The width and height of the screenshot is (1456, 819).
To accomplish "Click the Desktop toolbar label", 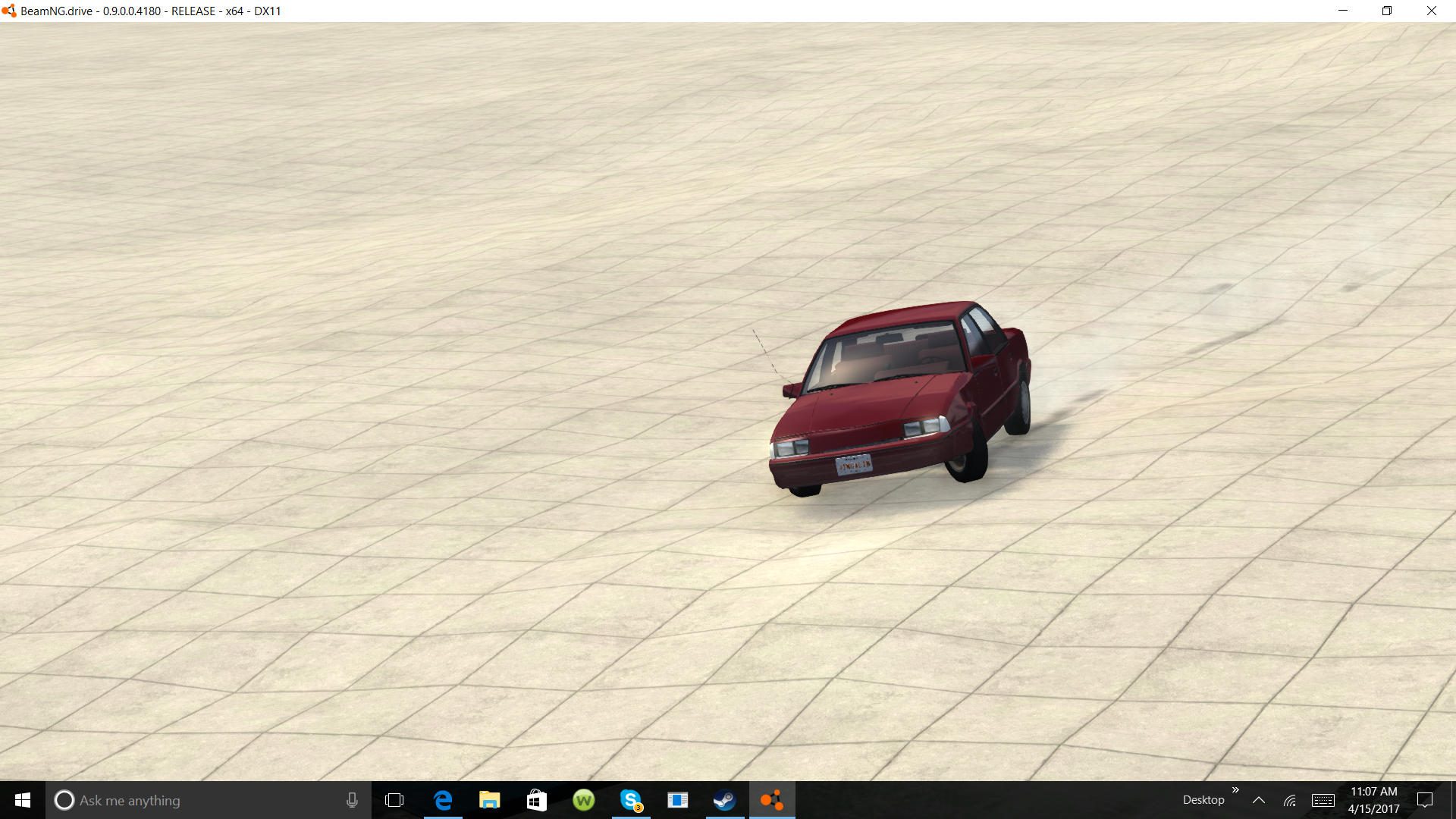I will coord(1203,800).
